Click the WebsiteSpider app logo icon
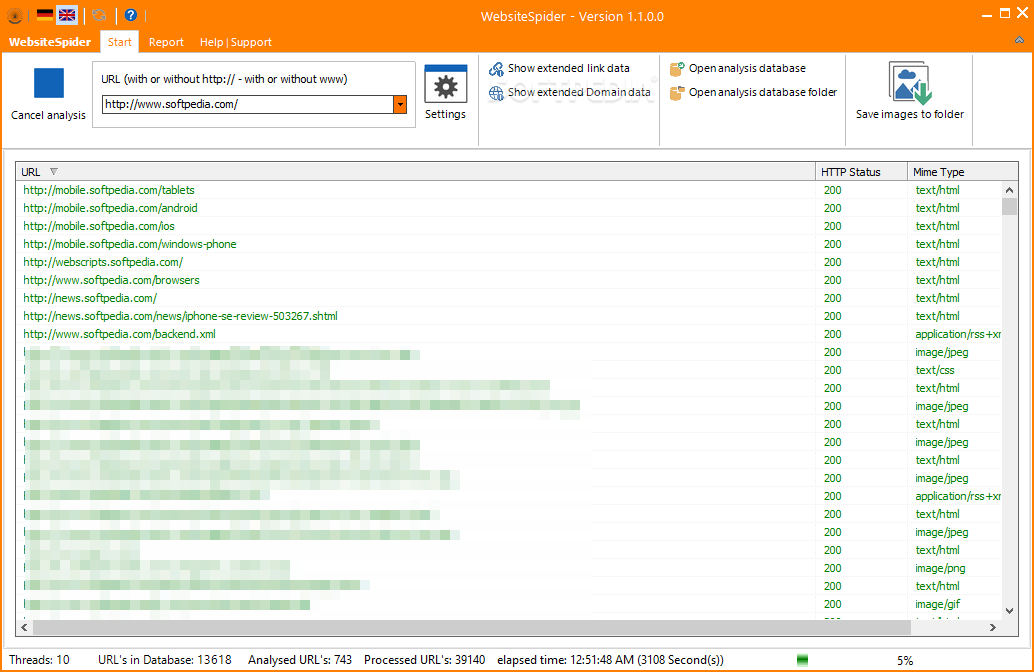 point(15,15)
